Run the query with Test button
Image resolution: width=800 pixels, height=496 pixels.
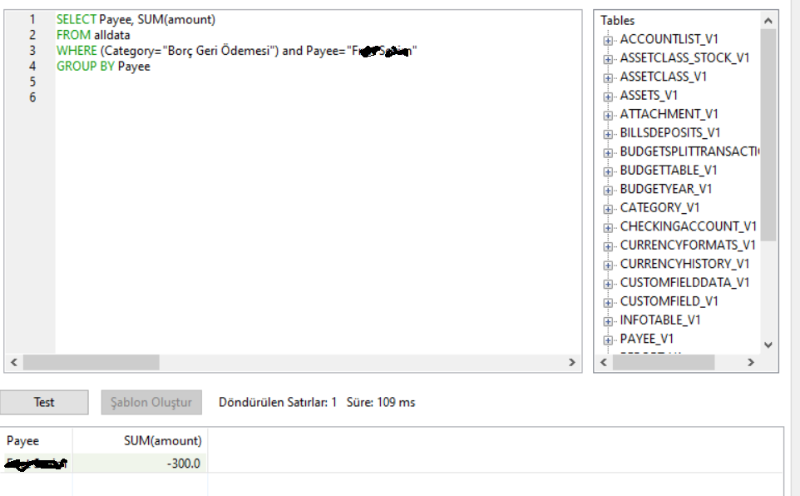(x=44, y=403)
